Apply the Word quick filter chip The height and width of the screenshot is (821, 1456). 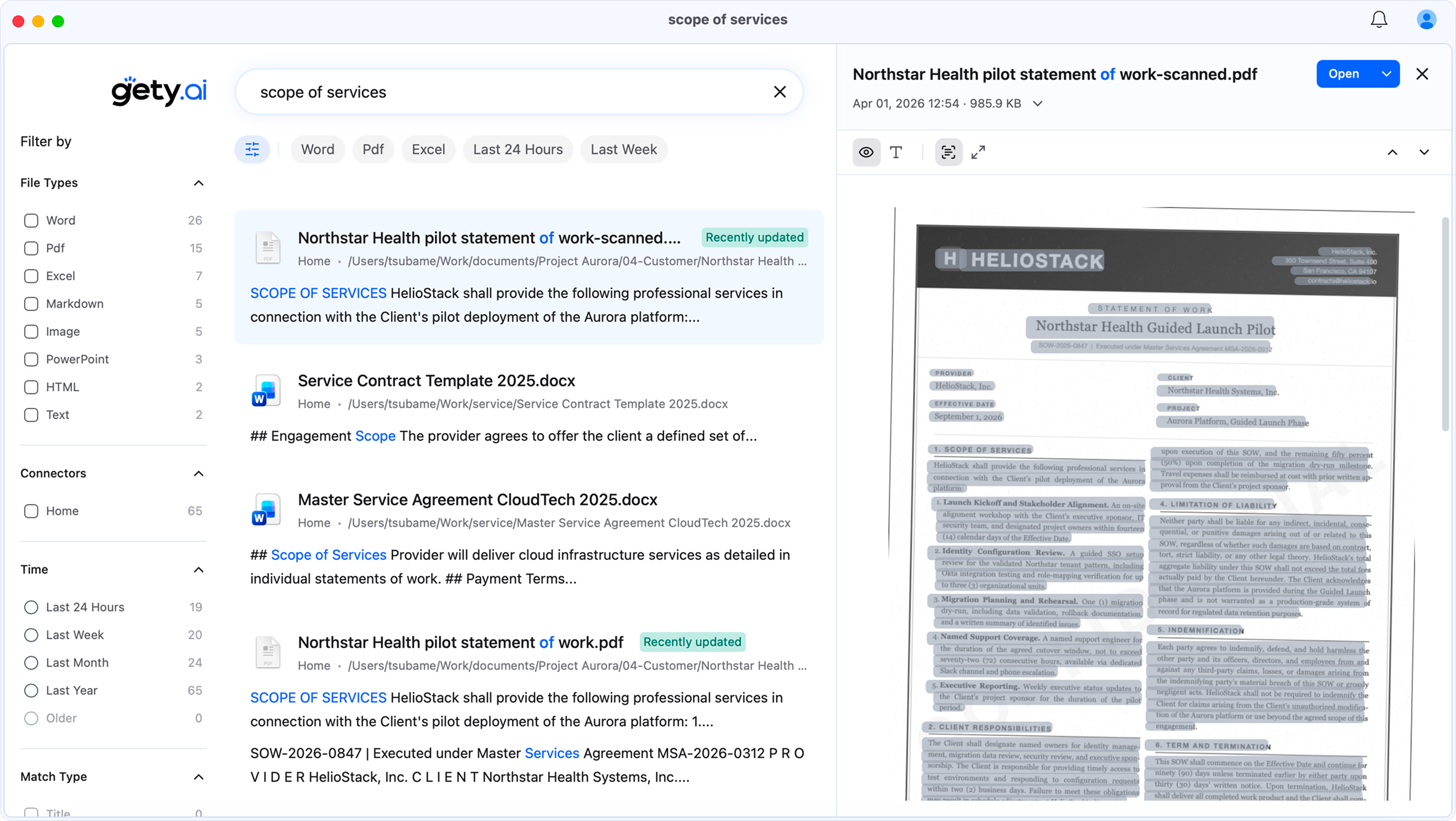318,149
